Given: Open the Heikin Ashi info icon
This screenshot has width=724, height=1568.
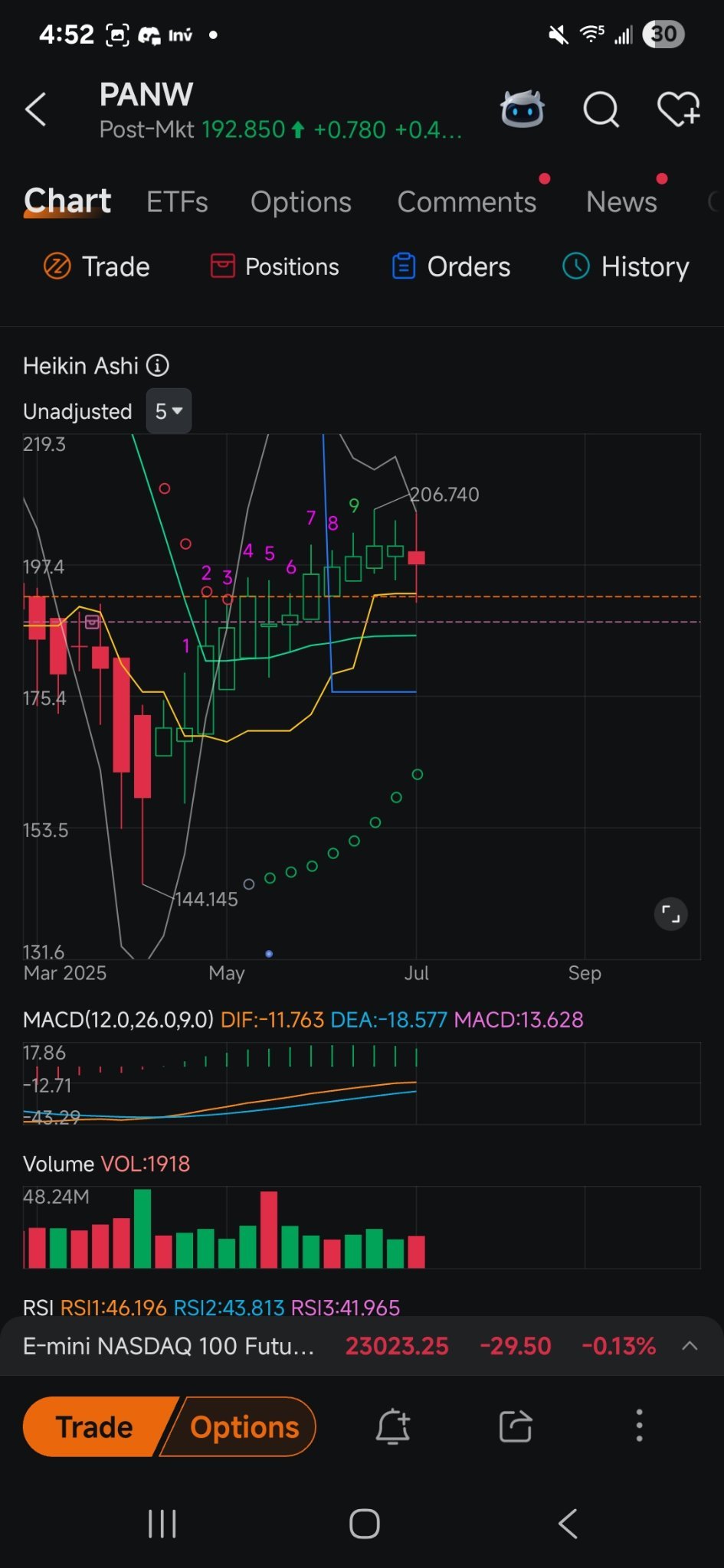Looking at the screenshot, I should (x=158, y=365).
